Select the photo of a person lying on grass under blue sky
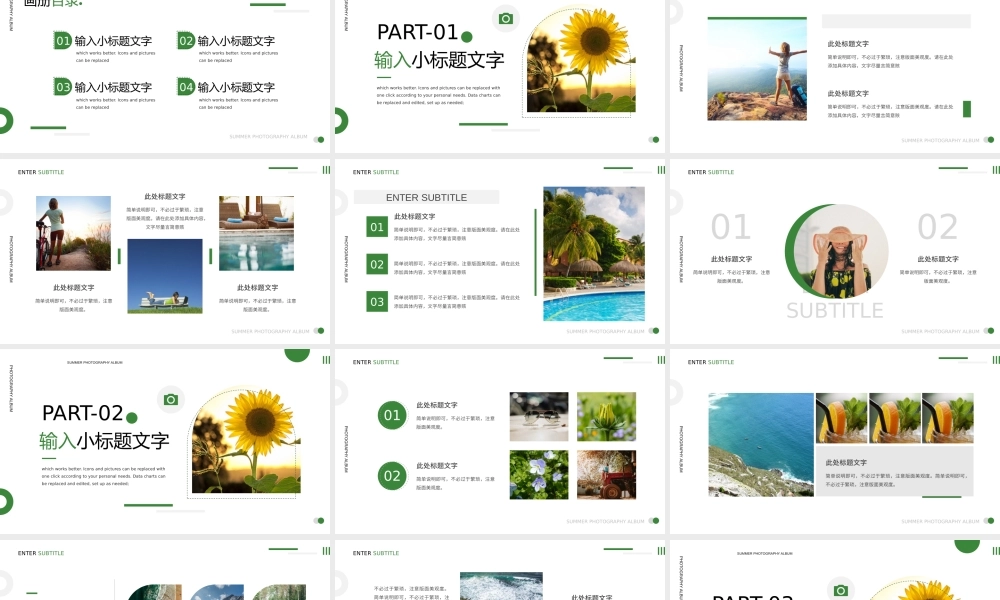 point(165,276)
